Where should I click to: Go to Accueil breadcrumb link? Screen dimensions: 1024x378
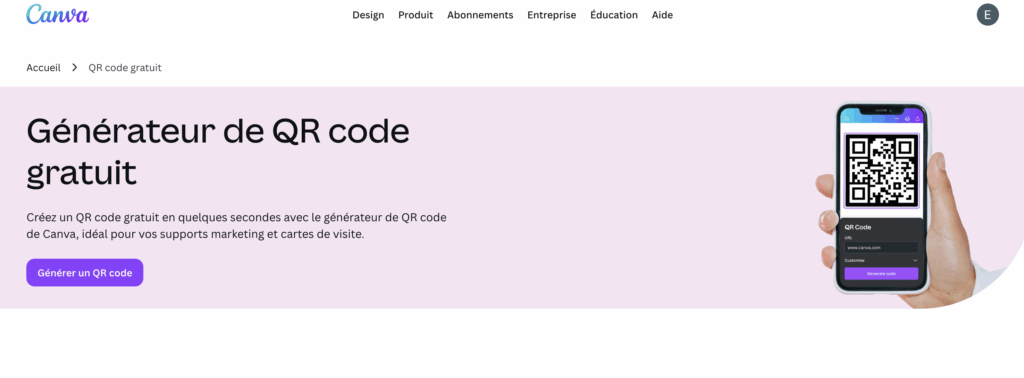[43, 67]
